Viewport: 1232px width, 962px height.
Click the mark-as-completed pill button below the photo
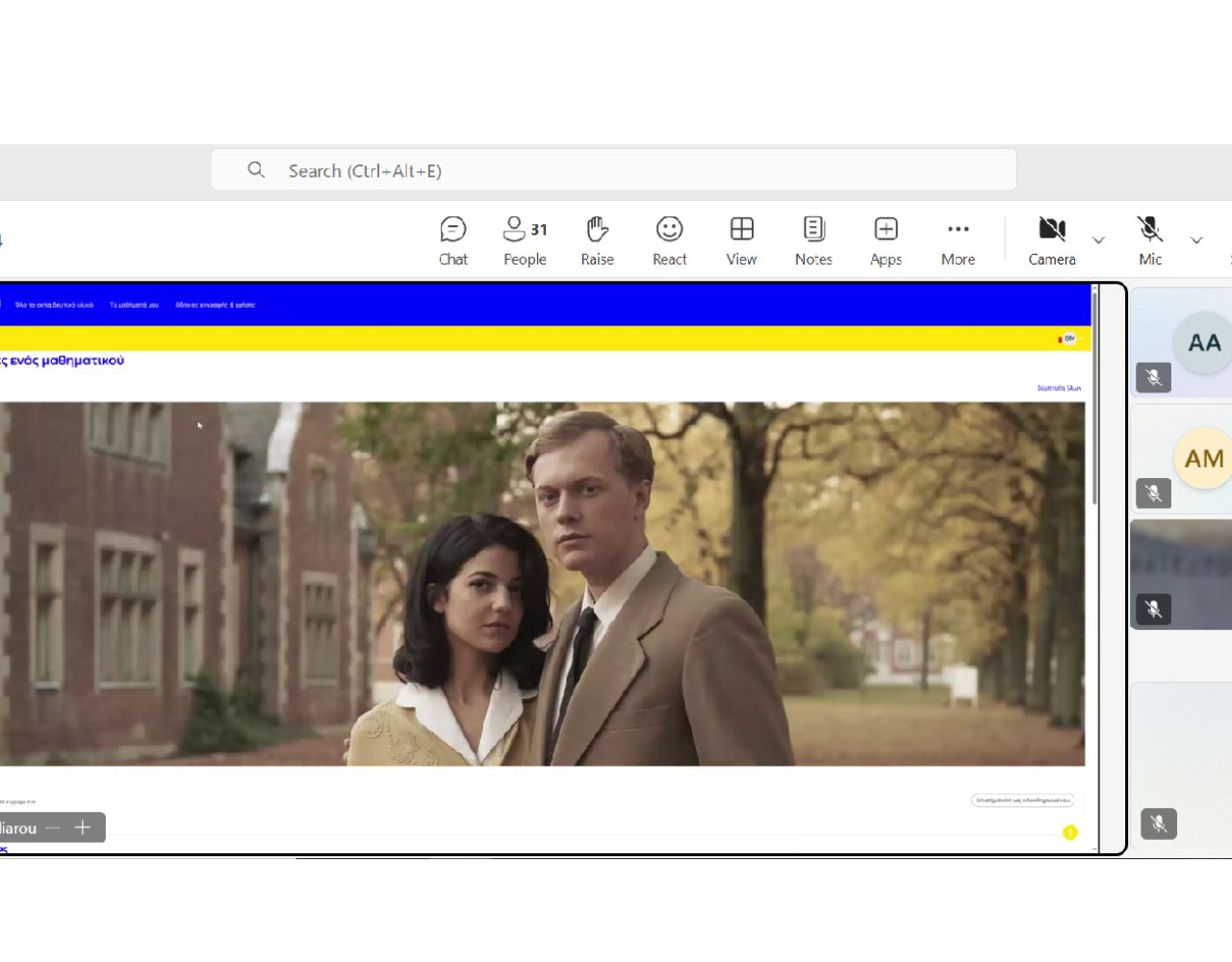[1022, 799]
